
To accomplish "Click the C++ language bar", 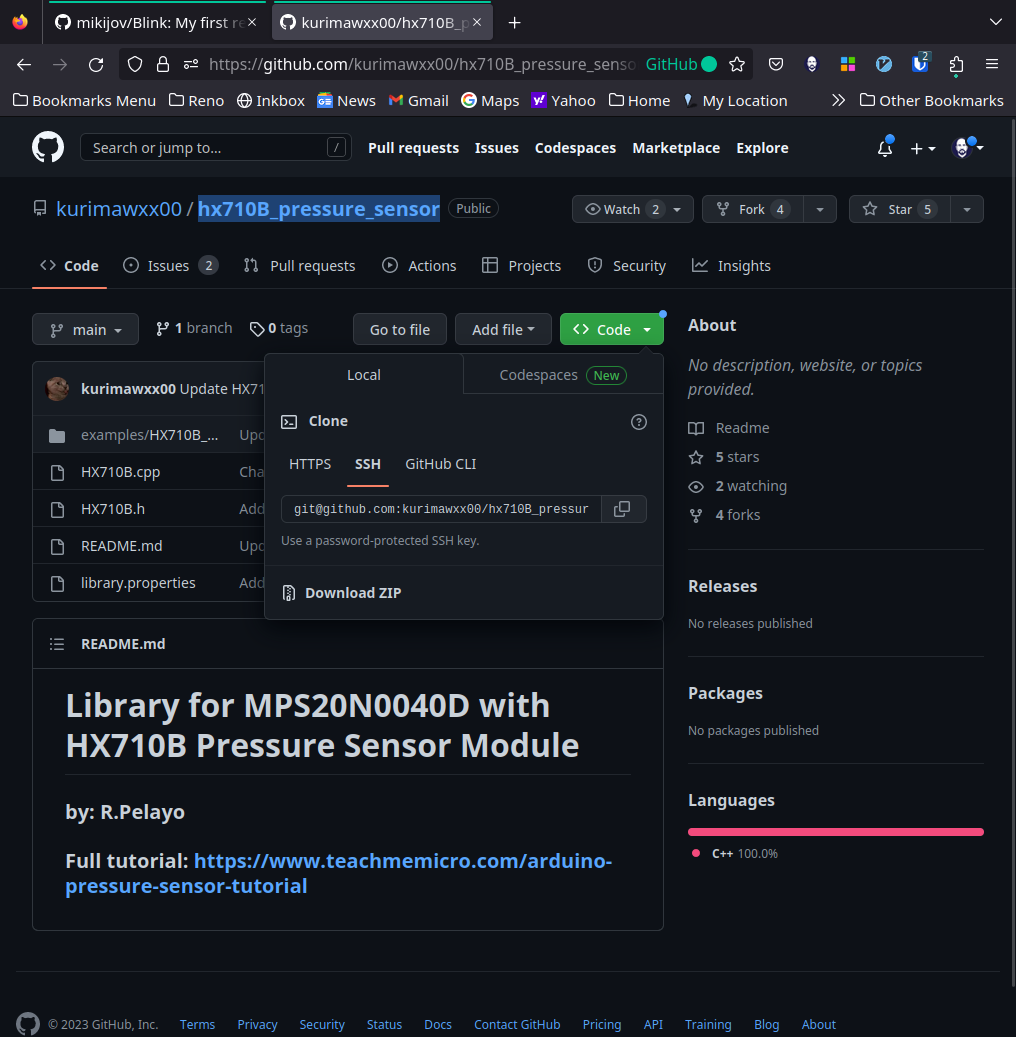I will tap(835, 832).
